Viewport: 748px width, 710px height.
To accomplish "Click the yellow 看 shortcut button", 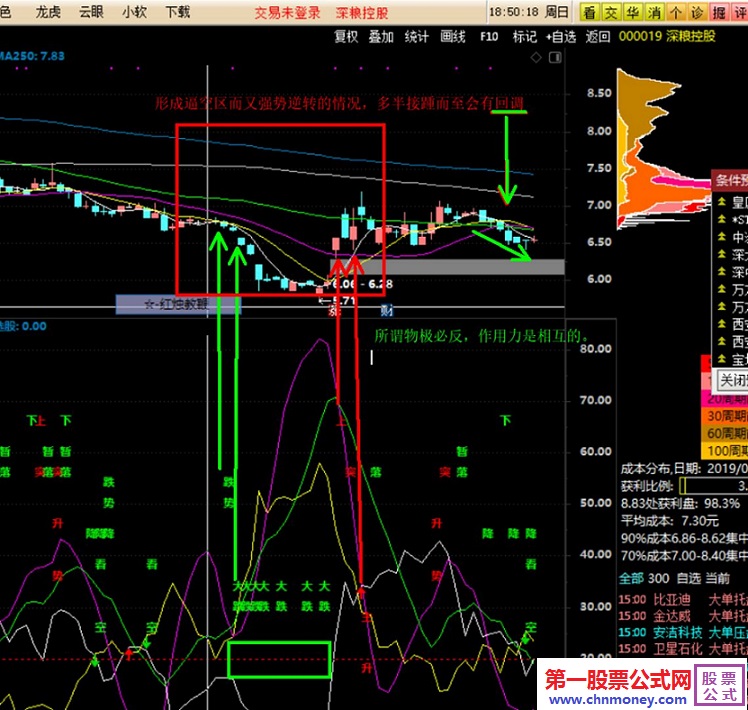I will 590,12.
